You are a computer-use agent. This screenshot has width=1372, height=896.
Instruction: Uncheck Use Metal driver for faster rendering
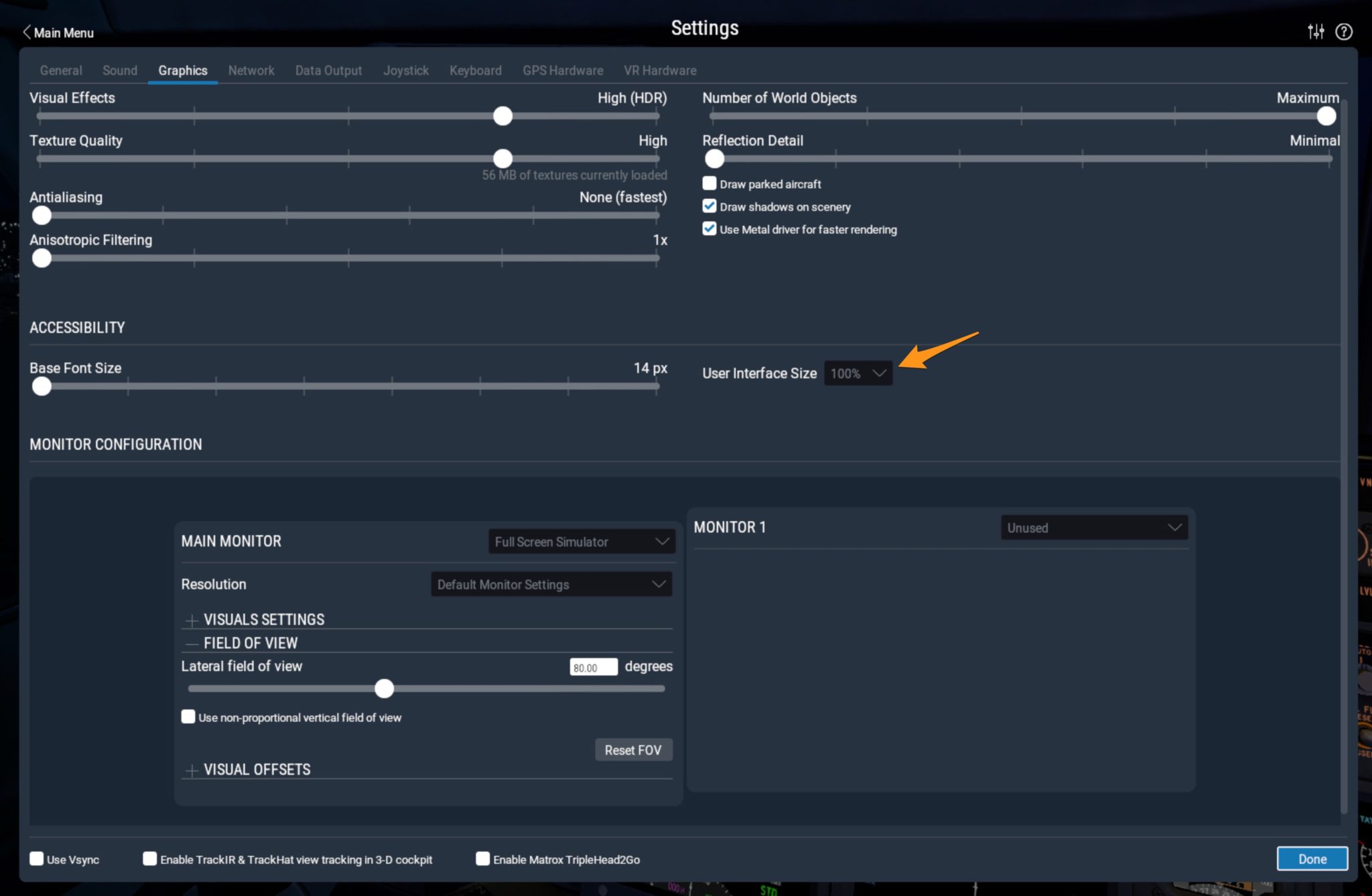709,228
